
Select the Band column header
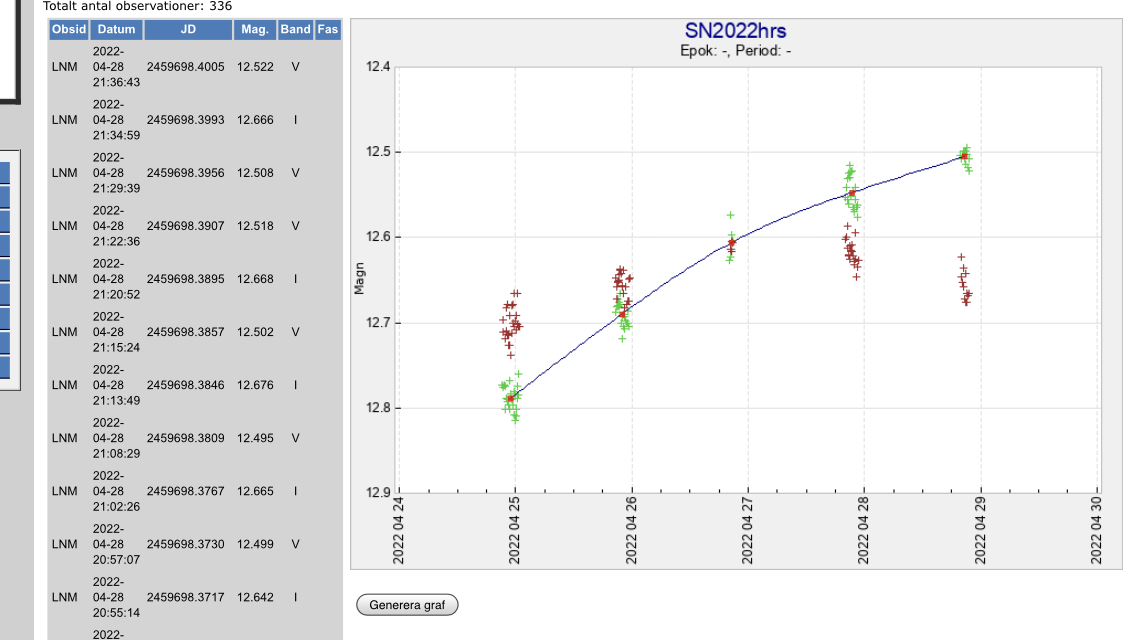[296, 30]
